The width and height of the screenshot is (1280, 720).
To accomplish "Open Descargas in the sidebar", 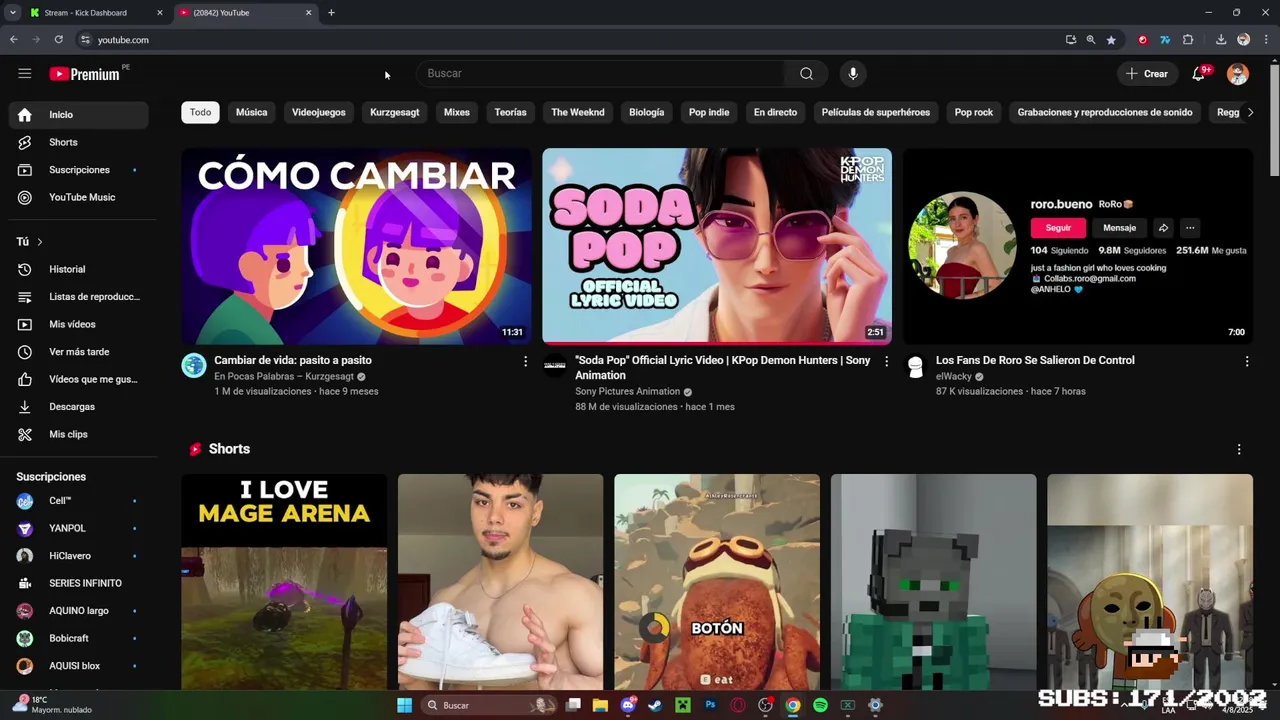I will click(x=78, y=407).
